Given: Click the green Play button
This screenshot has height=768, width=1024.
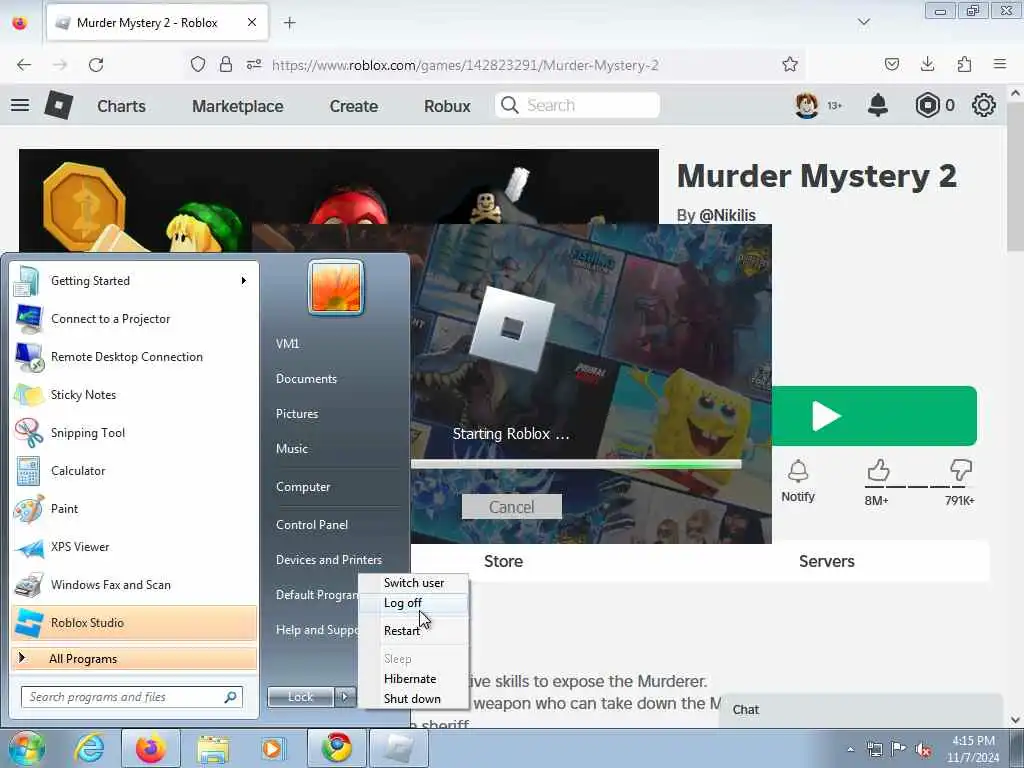Looking at the screenshot, I should tap(874, 416).
